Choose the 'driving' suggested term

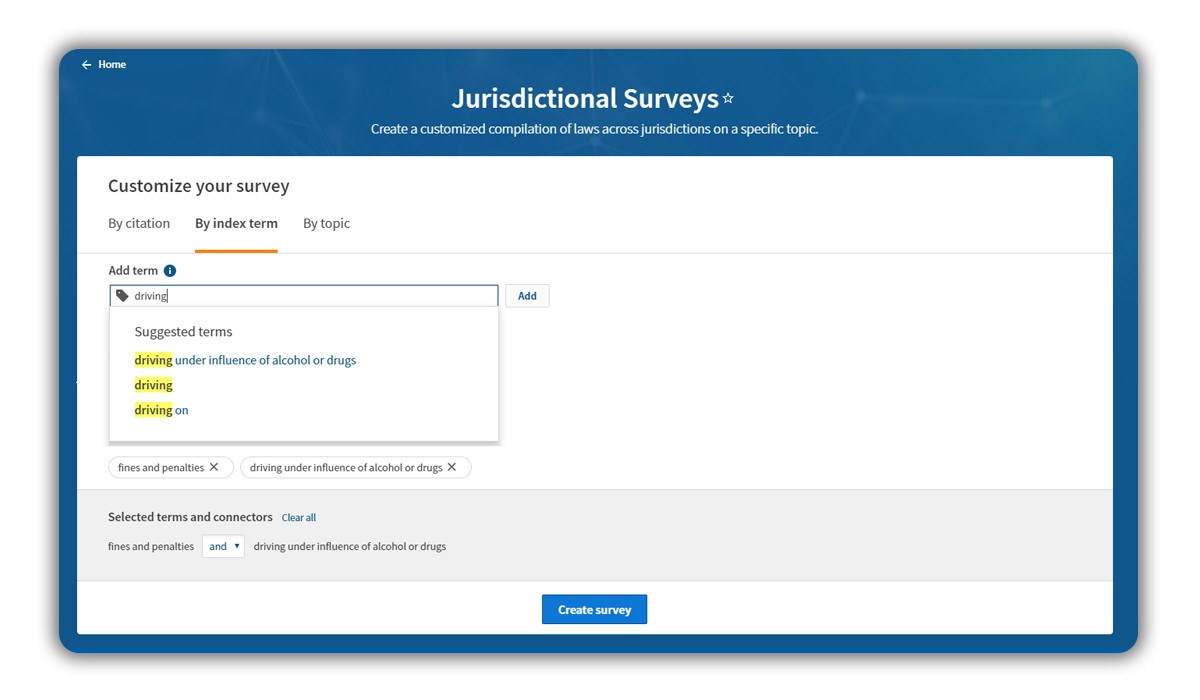click(154, 385)
